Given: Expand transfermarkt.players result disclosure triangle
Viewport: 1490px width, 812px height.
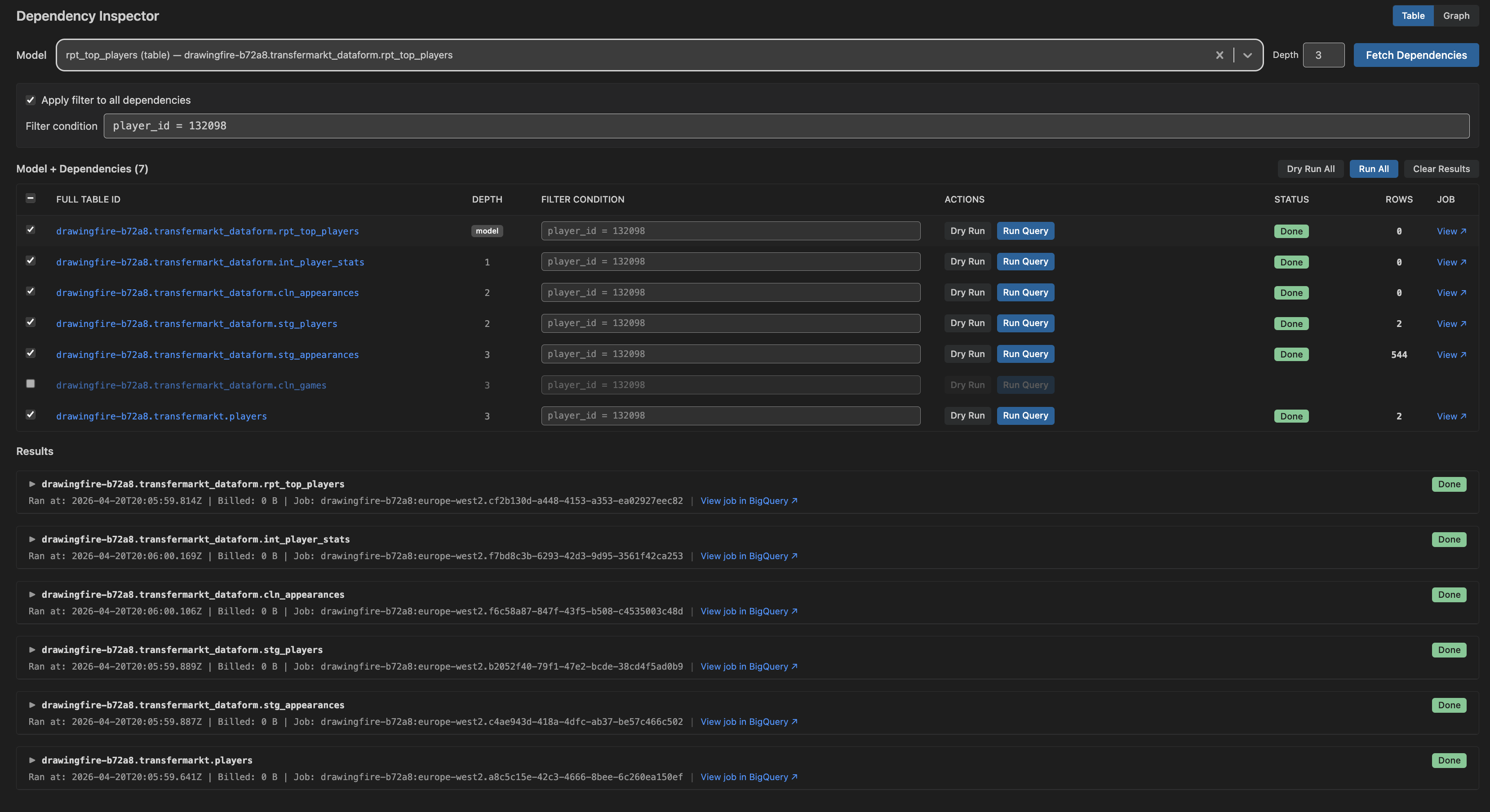Looking at the screenshot, I should 32,760.
